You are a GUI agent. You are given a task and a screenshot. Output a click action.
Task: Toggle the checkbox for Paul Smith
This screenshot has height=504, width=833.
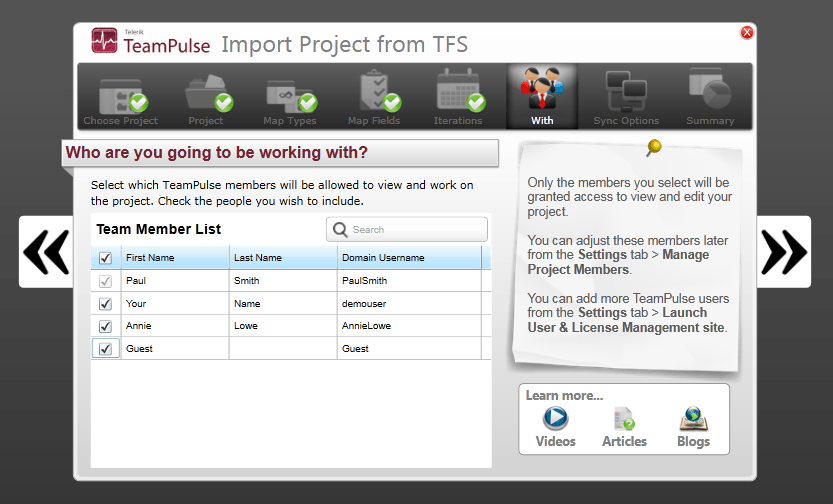[x=106, y=281]
